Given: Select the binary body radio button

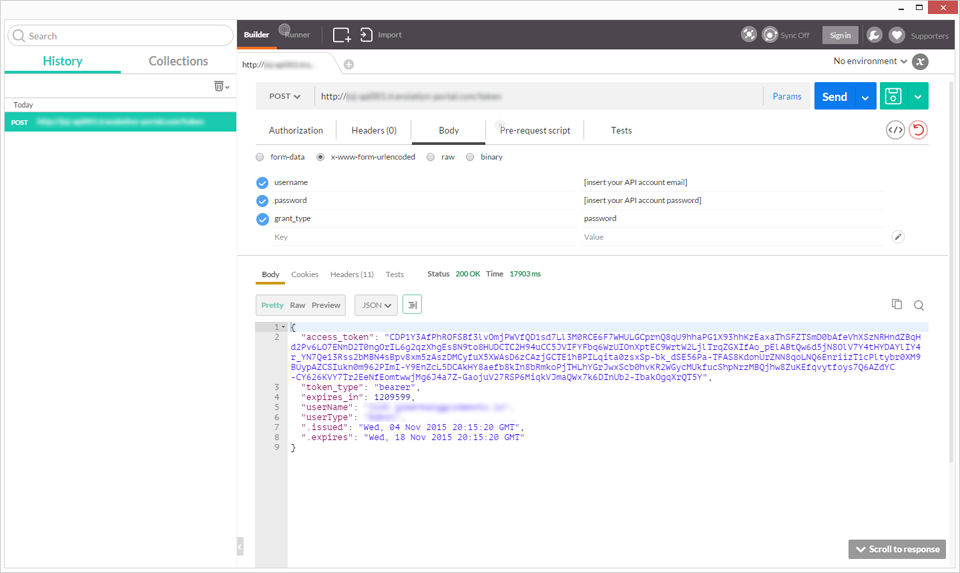Looking at the screenshot, I should pyautogui.click(x=470, y=157).
